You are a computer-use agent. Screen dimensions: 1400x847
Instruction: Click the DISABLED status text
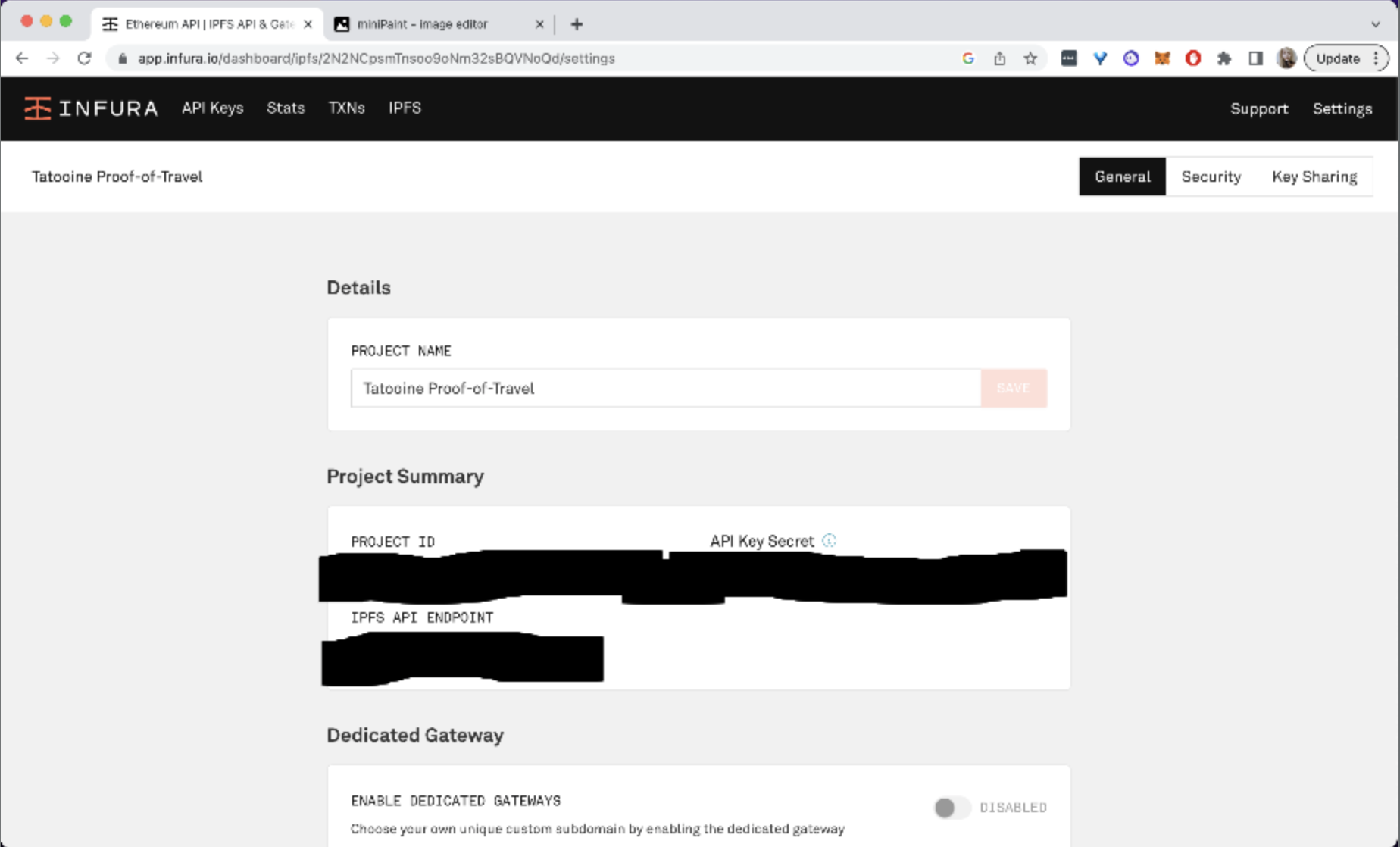coord(1013,808)
